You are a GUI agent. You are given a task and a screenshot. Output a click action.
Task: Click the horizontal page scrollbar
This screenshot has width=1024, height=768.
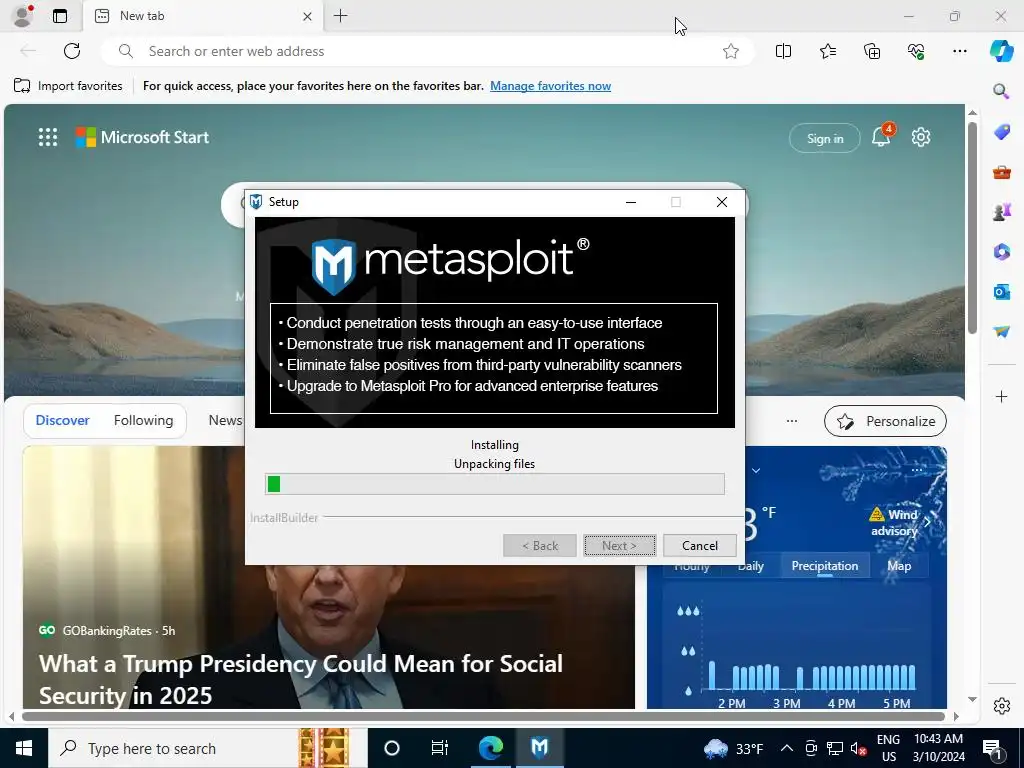(x=483, y=716)
